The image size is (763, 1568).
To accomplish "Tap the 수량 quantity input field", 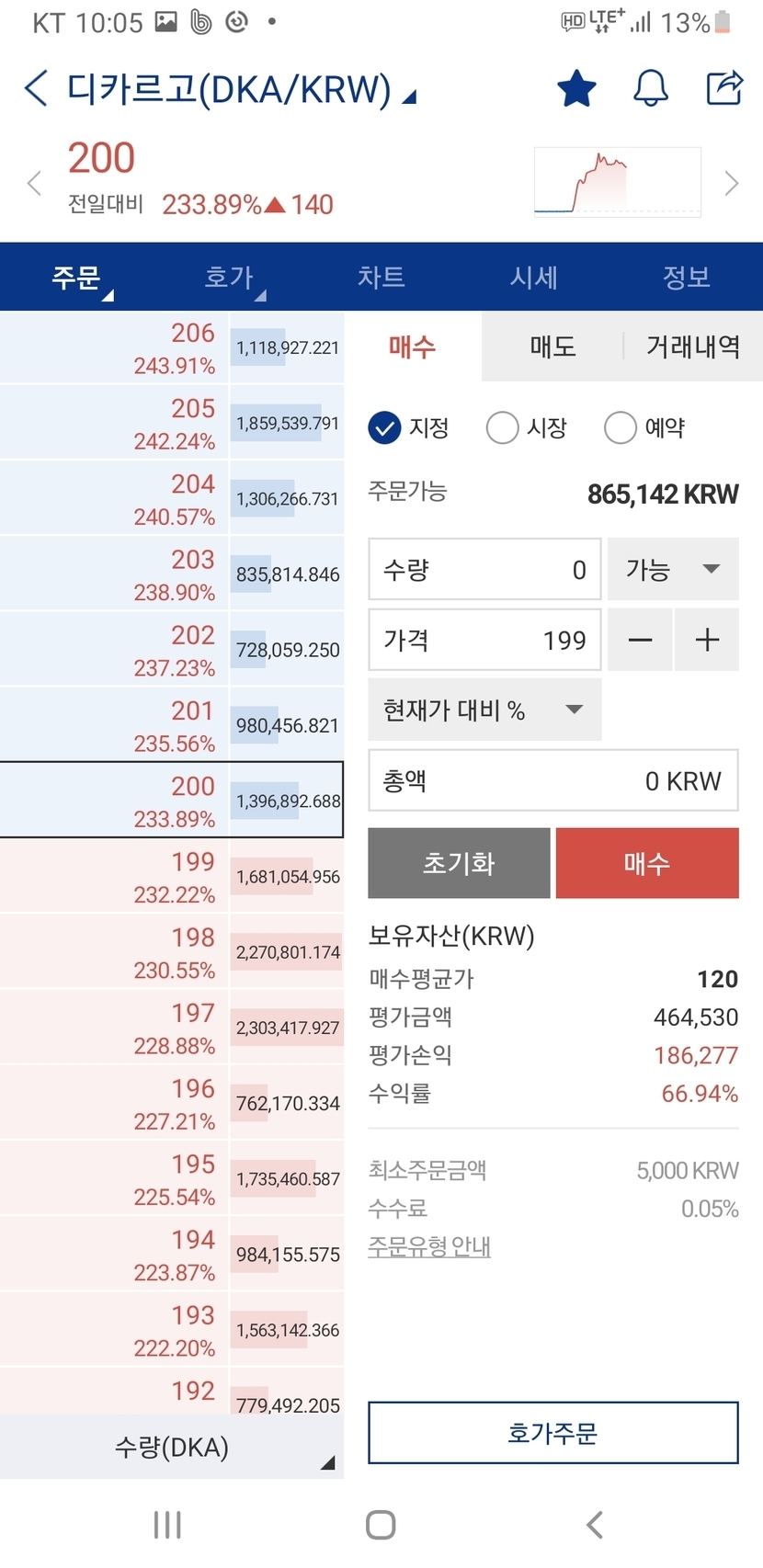I will pos(484,570).
